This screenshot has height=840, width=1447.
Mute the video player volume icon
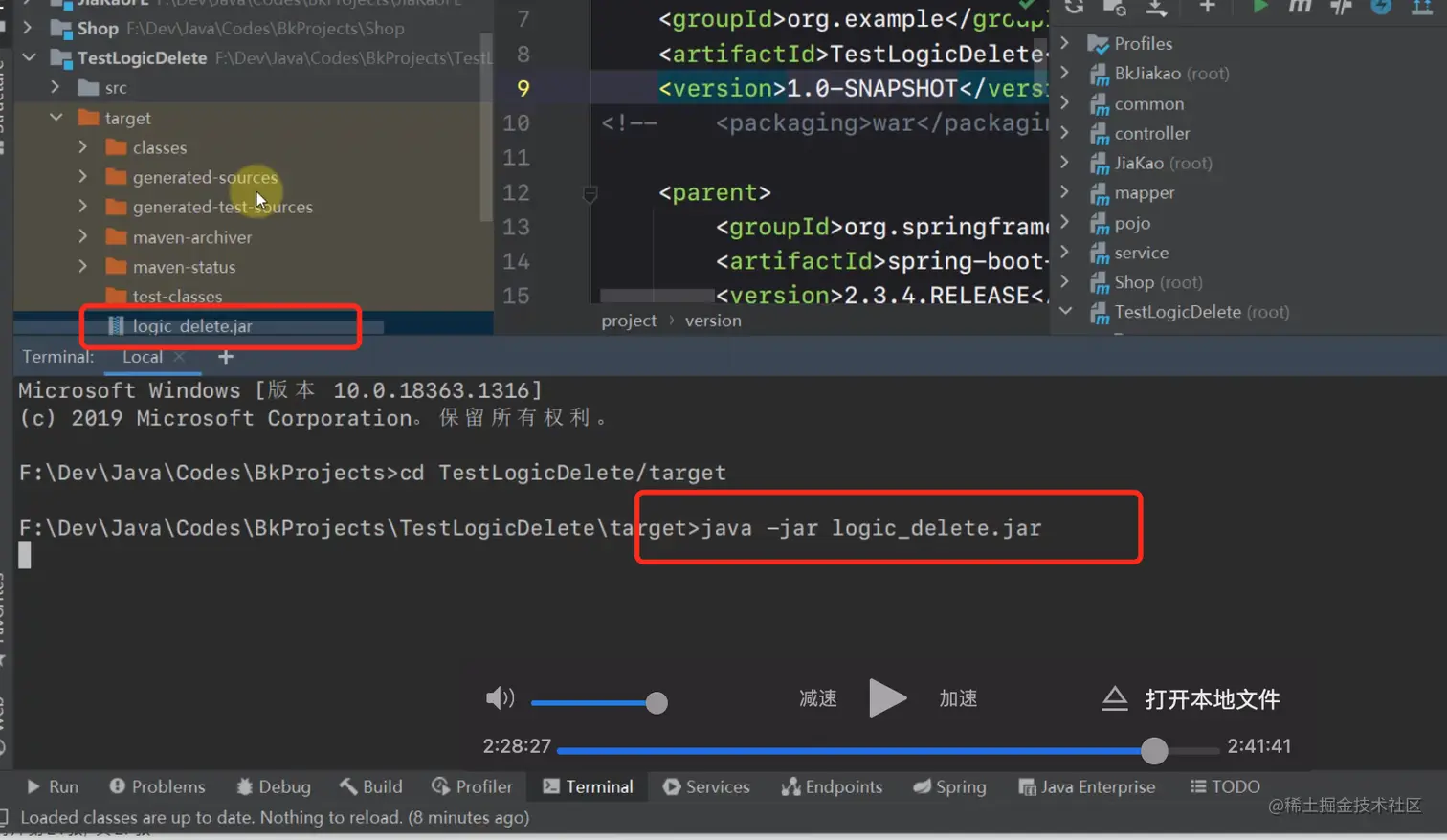(x=500, y=698)
